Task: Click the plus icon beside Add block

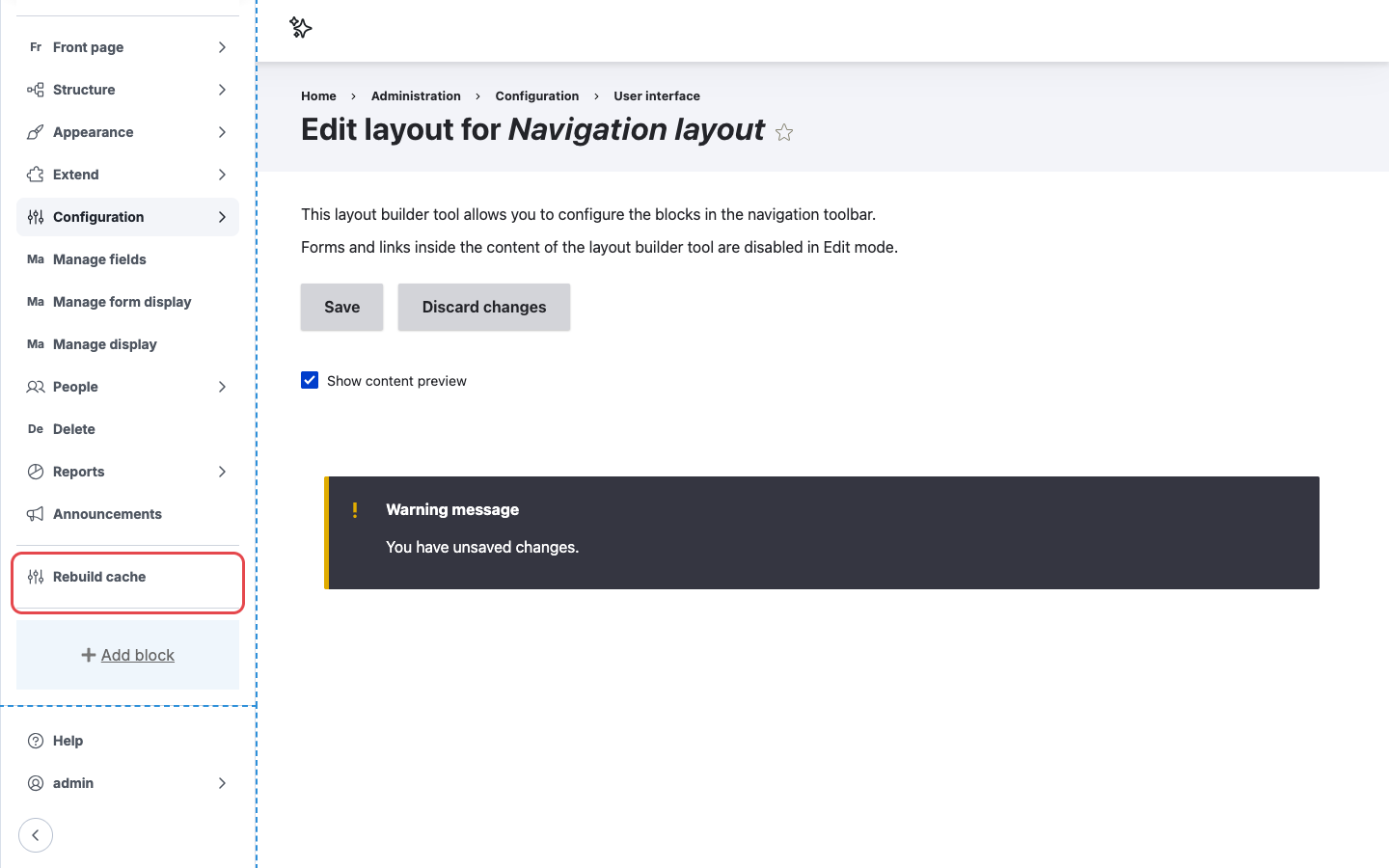Action: 89,655
